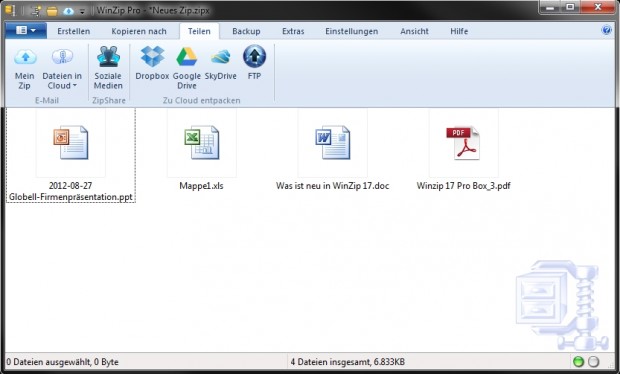Viewport: 620px width, 374px height.
Task: Click the open folder quick access icon
Action: [x=52, y=11]
